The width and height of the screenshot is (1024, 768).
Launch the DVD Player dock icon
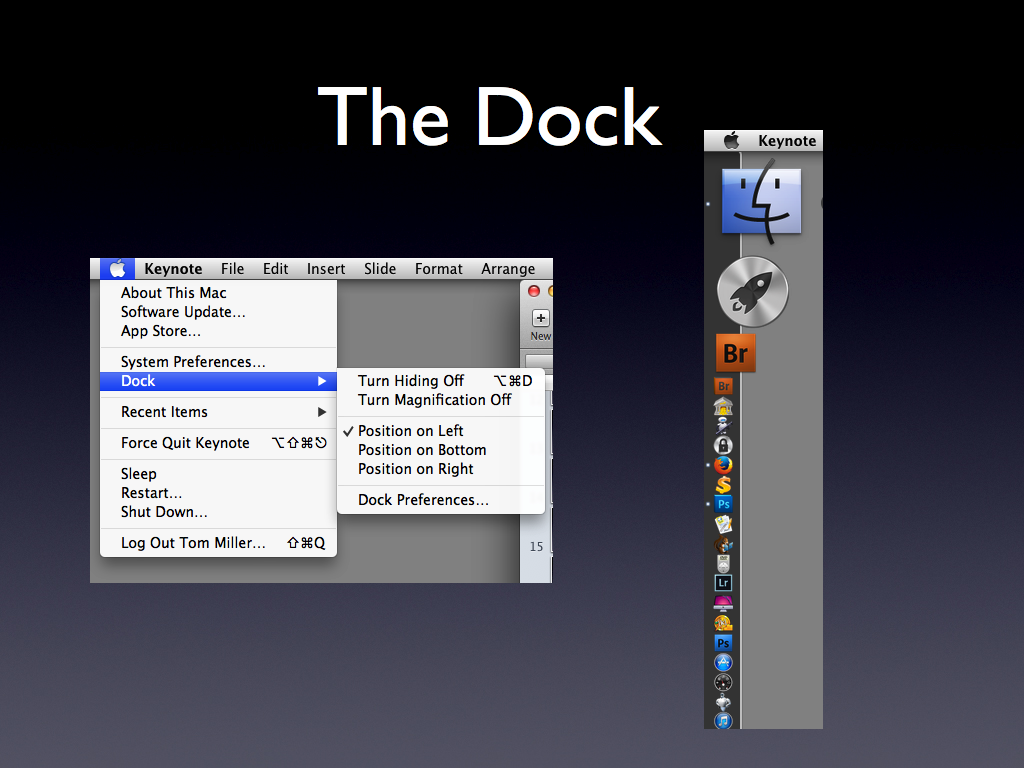(723, 563)
